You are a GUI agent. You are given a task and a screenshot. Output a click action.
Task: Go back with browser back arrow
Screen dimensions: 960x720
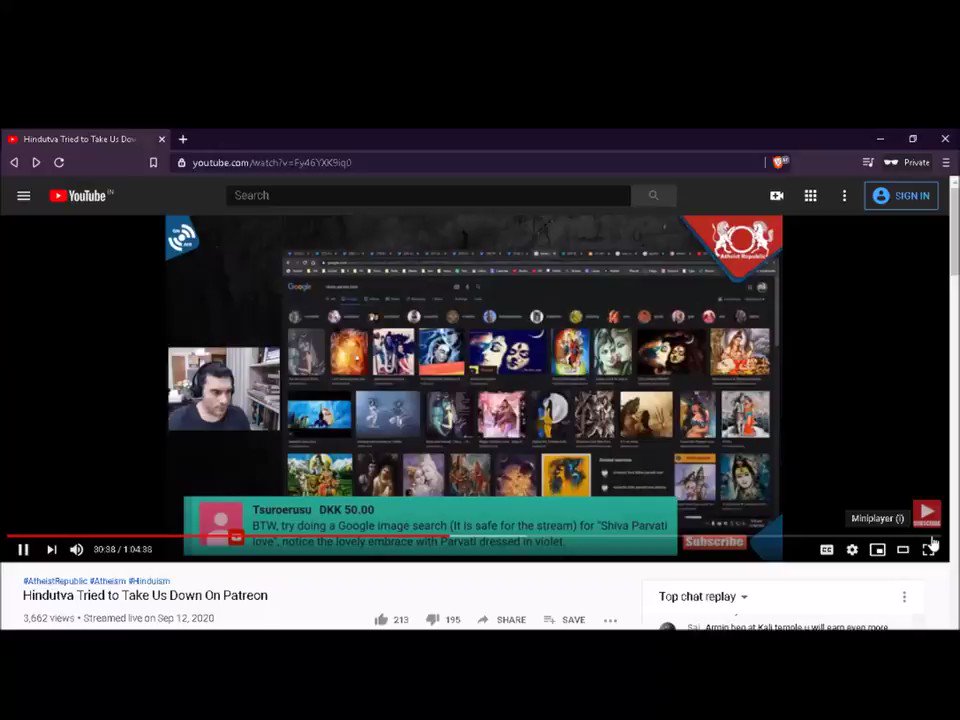(x=14, y=162)
